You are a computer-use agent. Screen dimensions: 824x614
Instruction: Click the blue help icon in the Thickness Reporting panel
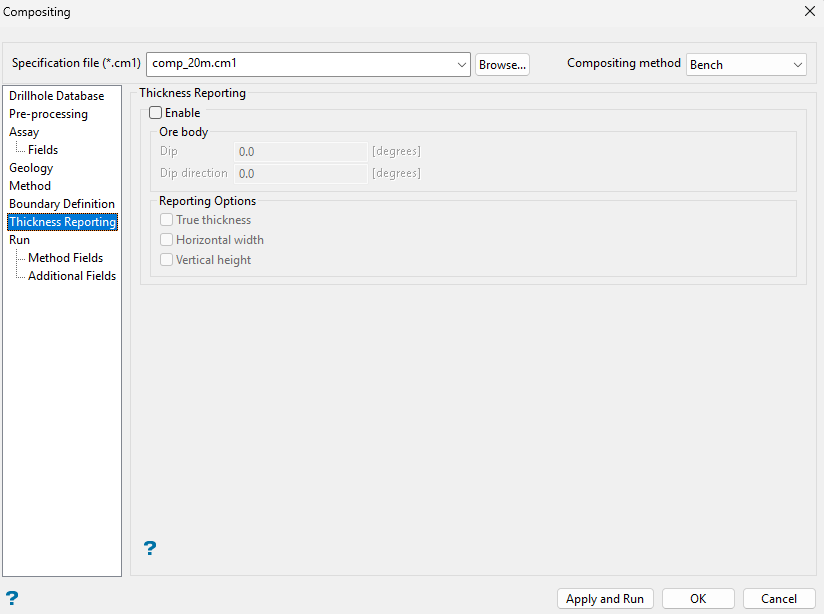point(150,548)
